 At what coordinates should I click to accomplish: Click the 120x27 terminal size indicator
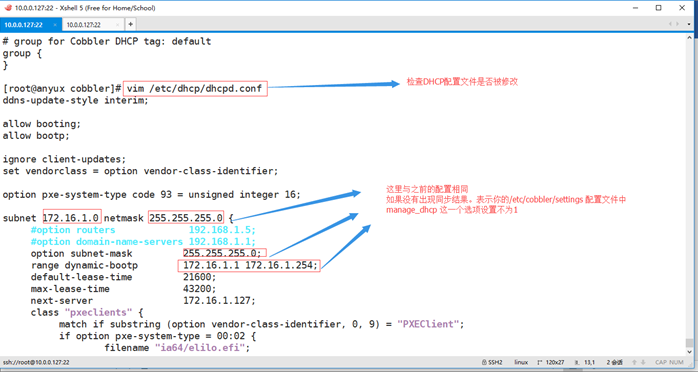[555, 362]
